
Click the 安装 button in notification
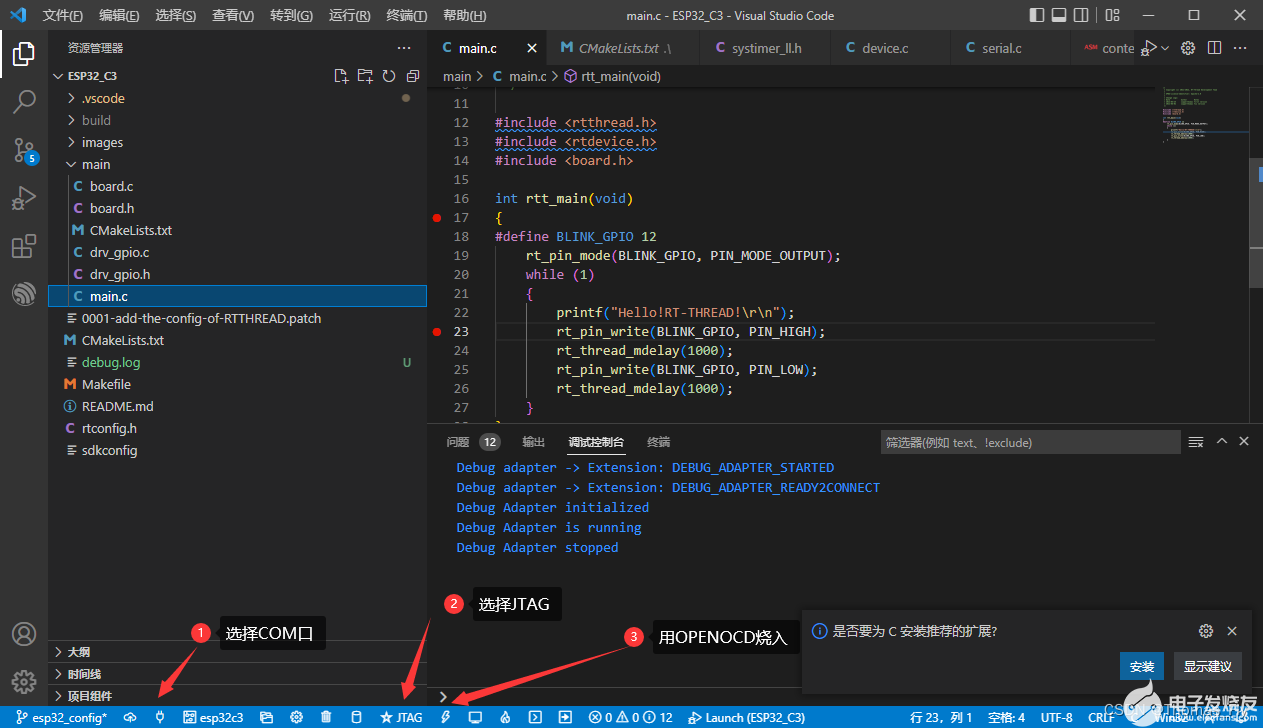tap(1141, 666)
